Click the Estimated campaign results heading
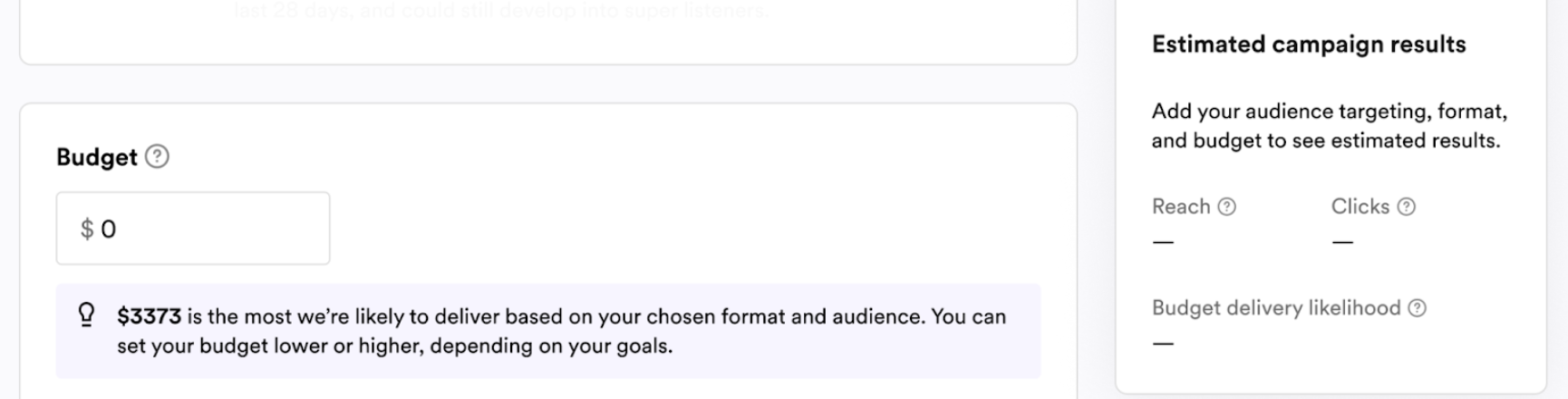The image size is (1568, 399). [x=1308, y=44]
